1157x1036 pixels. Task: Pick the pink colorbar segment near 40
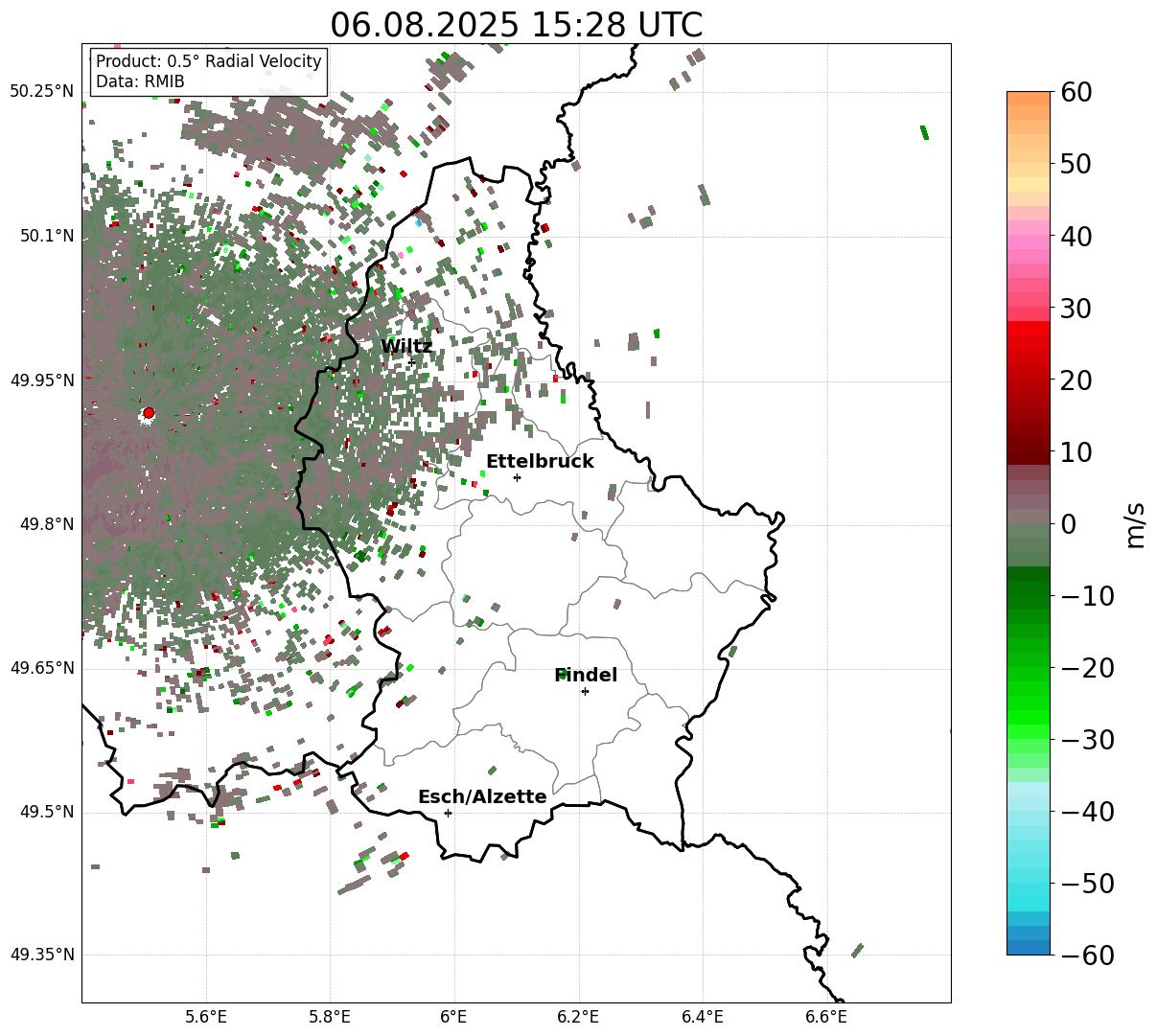1029,242
